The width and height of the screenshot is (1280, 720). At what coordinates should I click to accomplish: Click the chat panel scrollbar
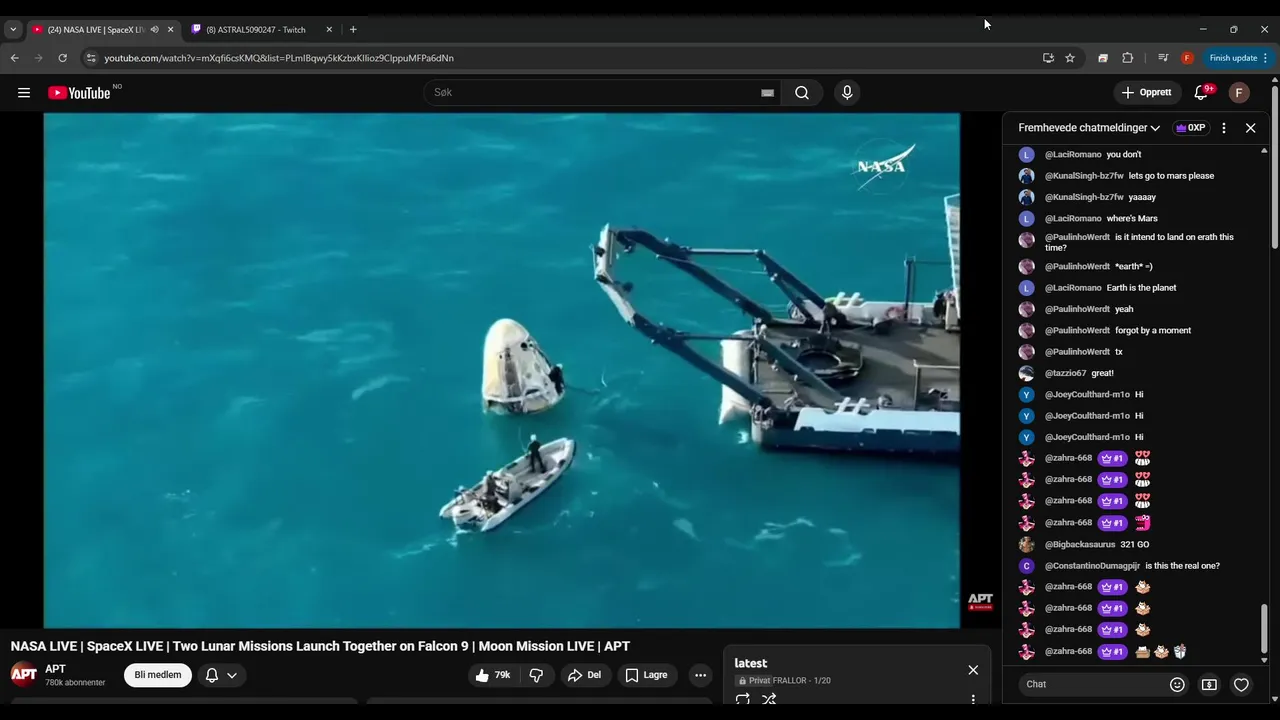[x=1264, y=628]
